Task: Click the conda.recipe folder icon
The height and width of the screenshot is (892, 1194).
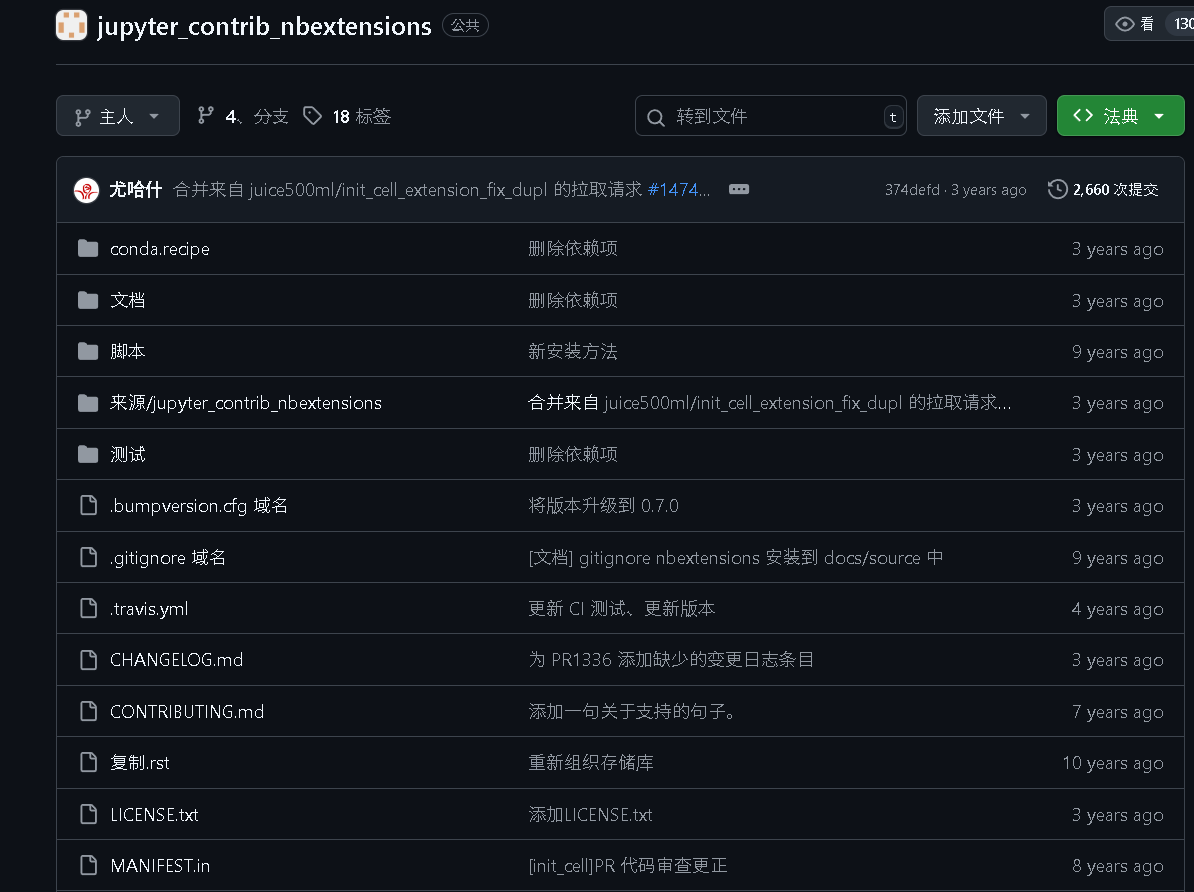Action: pyautogui.click(x=88, y=248)
